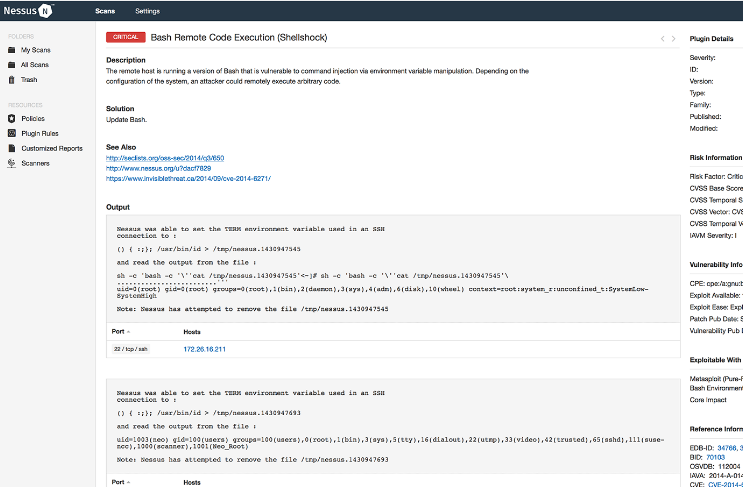Sort first output by Port column

121,332
